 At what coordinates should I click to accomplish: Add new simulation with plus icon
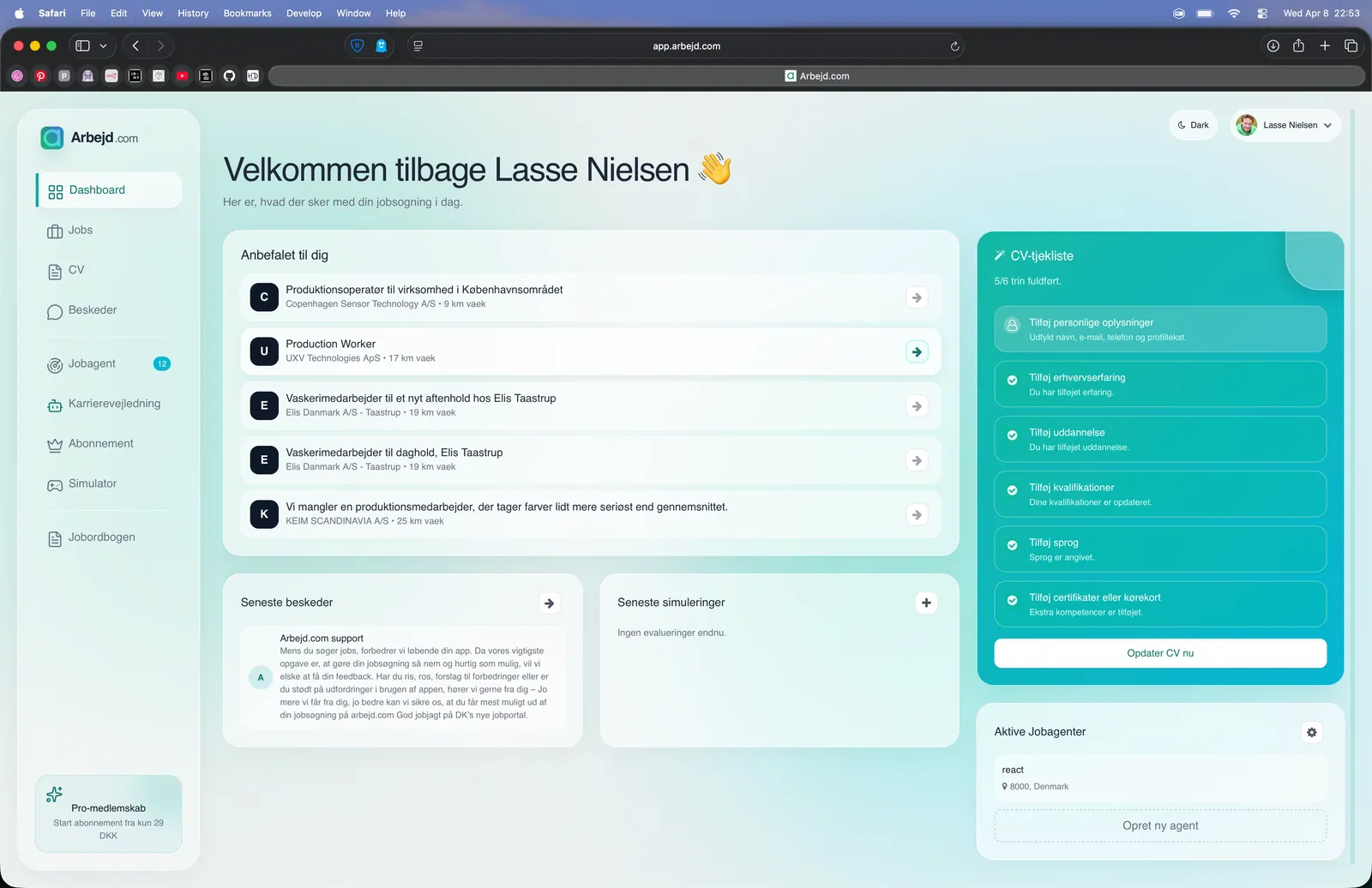pos(926,603)
